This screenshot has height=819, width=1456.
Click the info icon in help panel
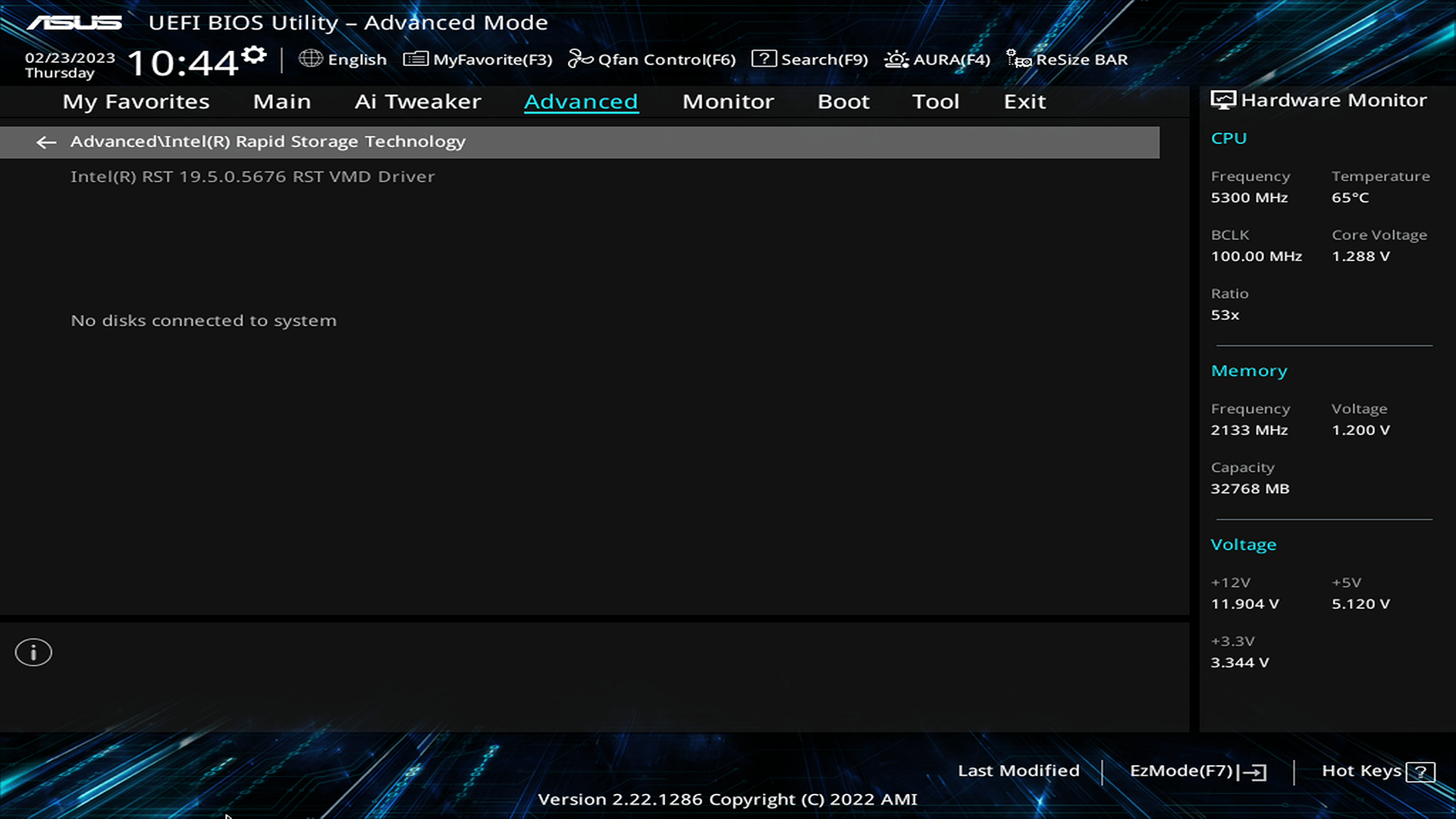click(x=33, y=652)
